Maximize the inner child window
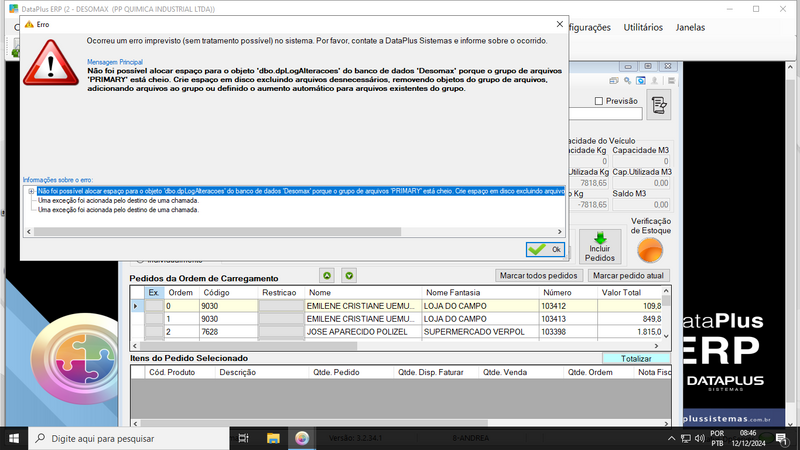800x450 pixels. 647,66
